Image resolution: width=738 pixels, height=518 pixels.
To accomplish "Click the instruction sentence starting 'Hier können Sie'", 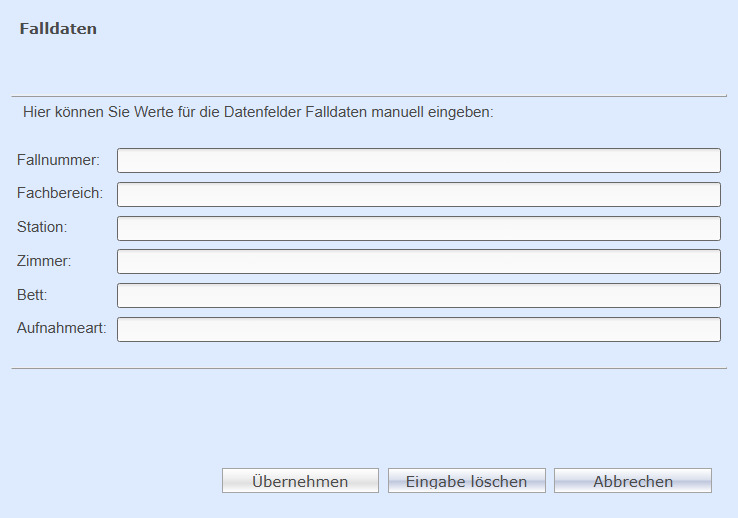I will 258,112.
